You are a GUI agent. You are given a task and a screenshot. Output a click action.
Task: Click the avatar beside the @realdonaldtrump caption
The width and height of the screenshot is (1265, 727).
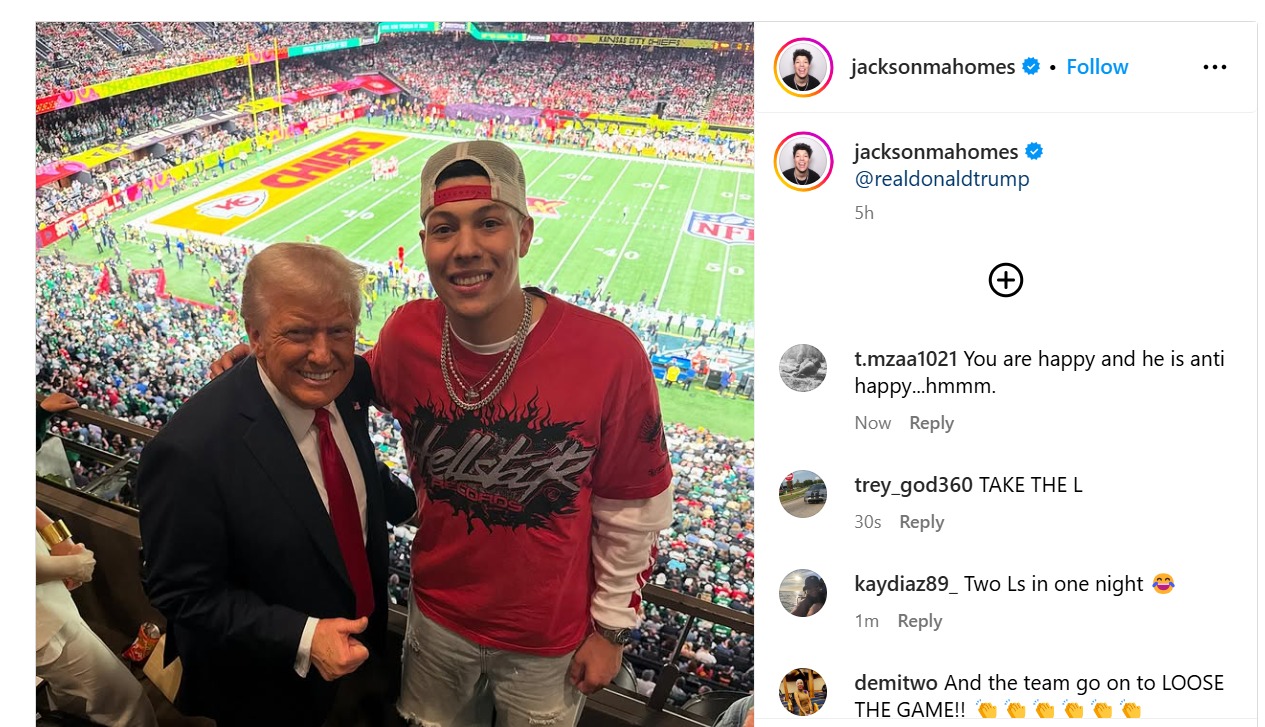[x=803, y=162]
